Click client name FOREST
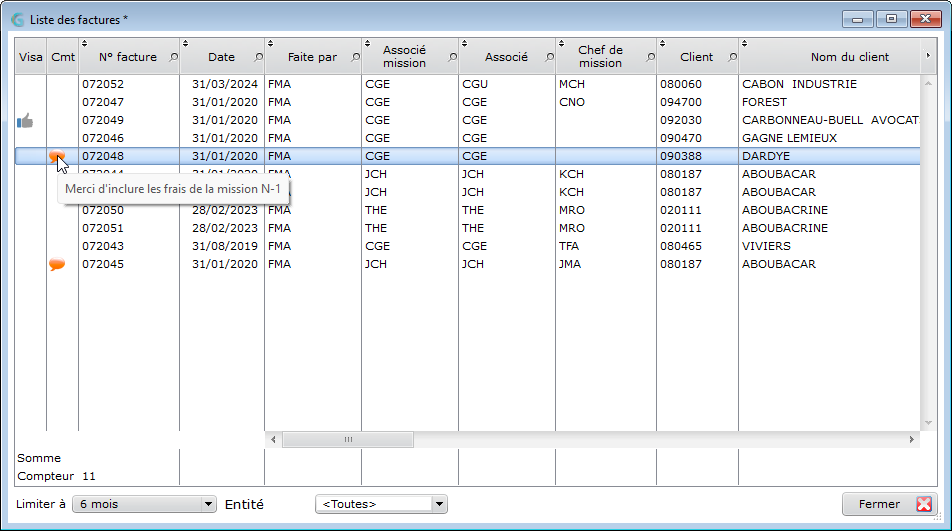 (764, 103)
